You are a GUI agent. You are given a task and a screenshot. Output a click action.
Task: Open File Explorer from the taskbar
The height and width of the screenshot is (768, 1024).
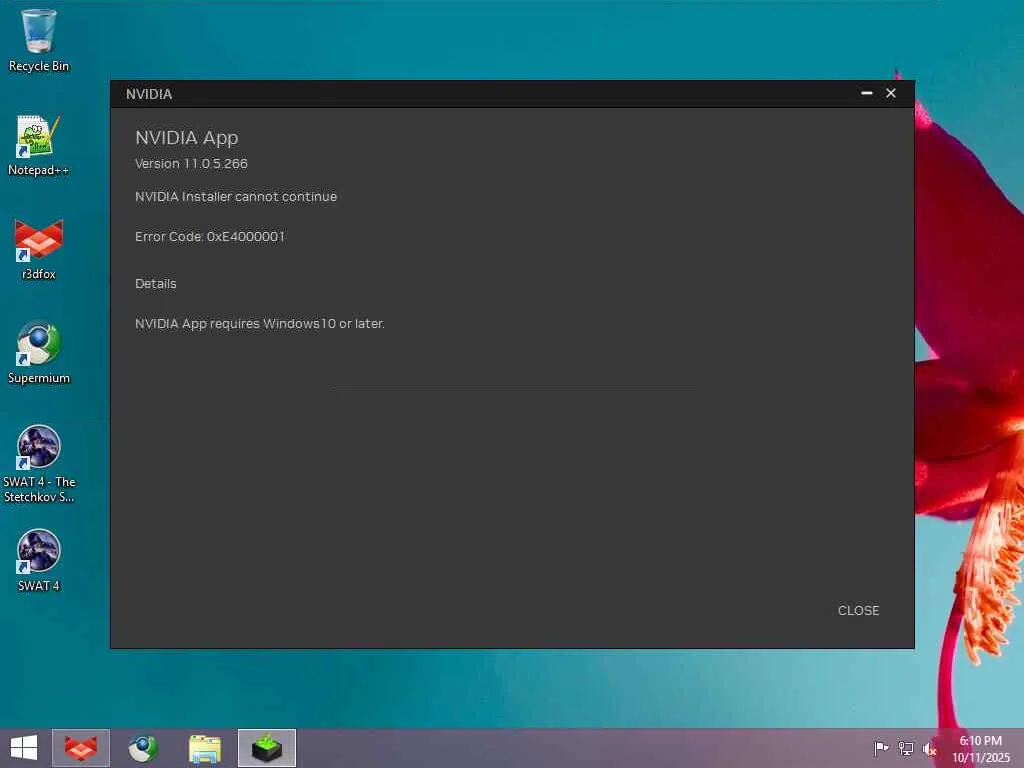(204, 748)
